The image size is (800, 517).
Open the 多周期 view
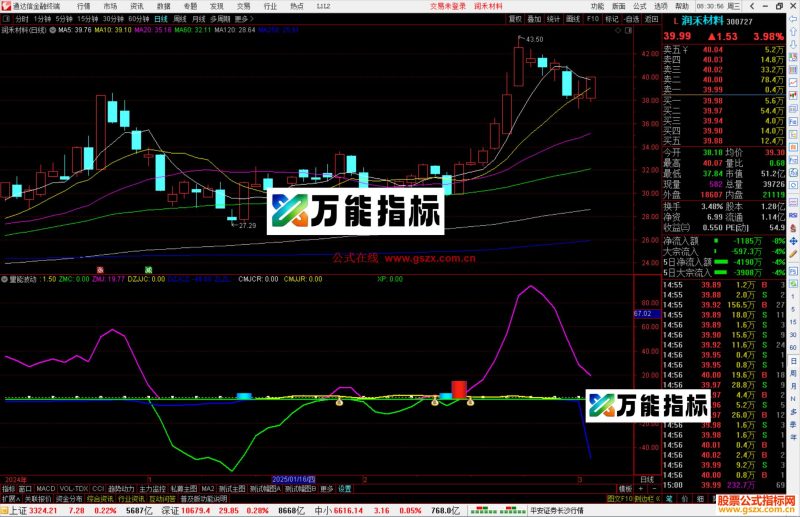(220, 19)
